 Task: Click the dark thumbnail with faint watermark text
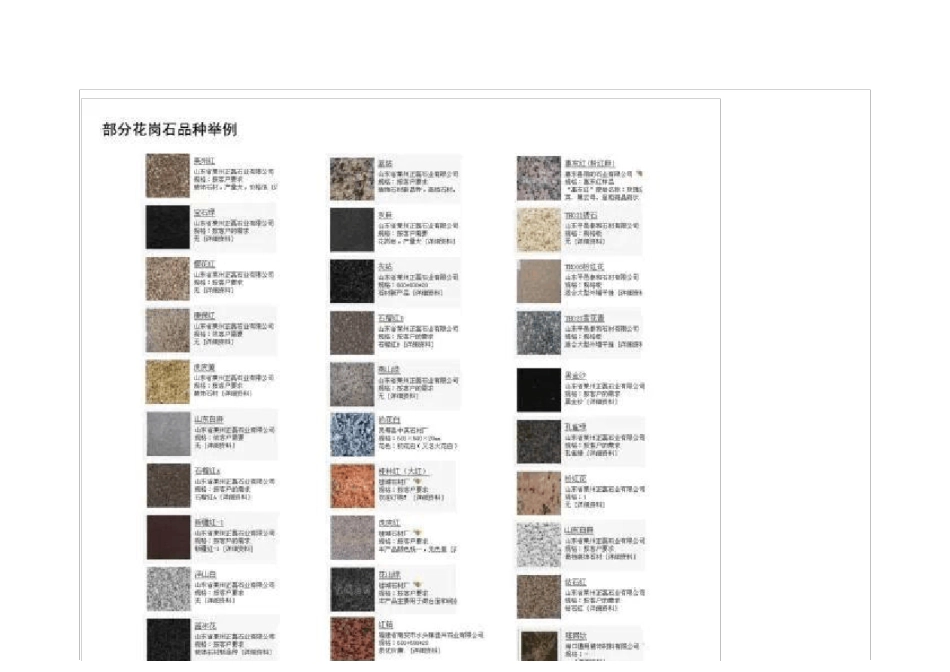[353, 590]
